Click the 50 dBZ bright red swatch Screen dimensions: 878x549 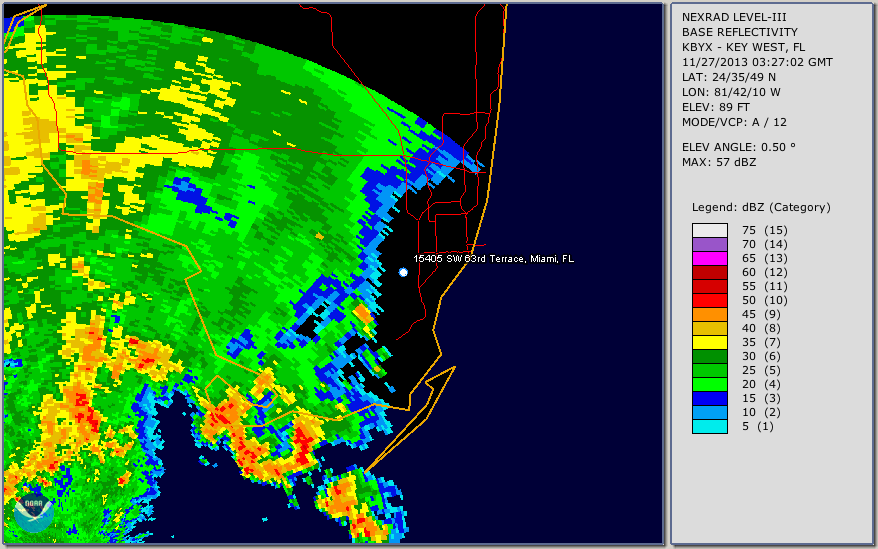[x=709, y=300]
